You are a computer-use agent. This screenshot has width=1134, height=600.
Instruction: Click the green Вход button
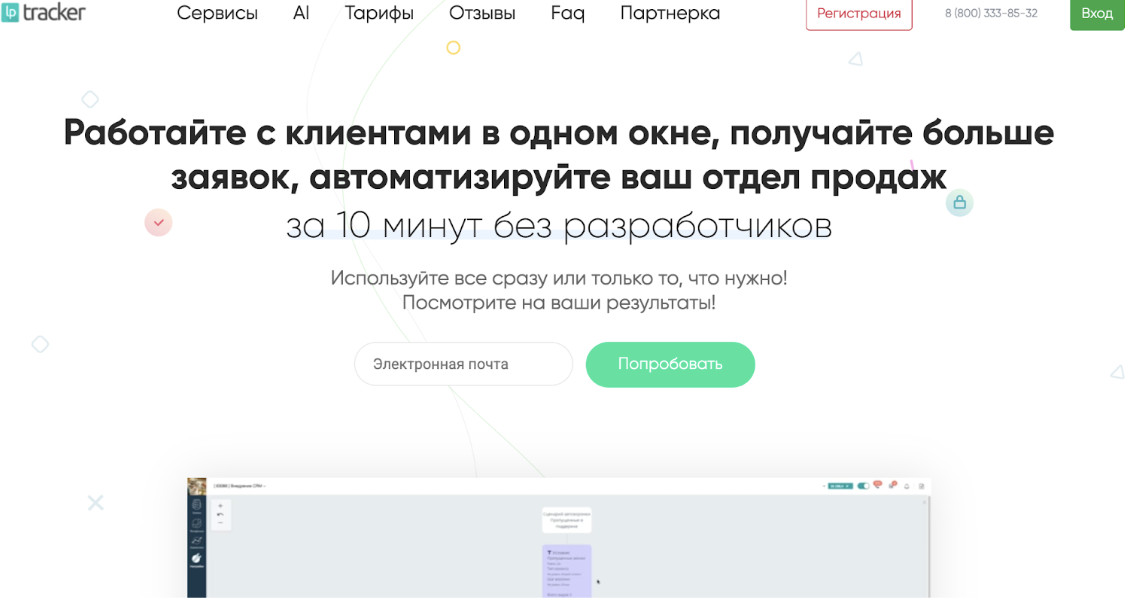click(x=1096, y=14)
